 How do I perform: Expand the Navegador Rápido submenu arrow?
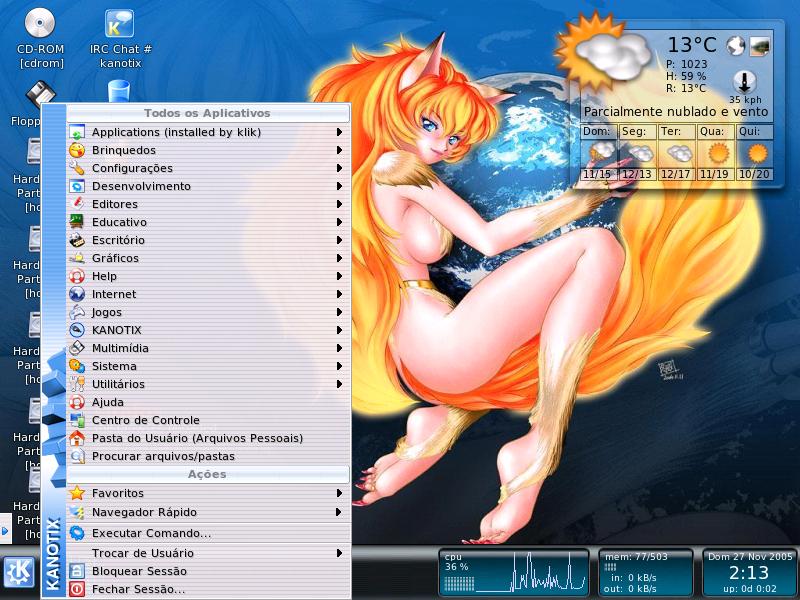tap(339, 512)
